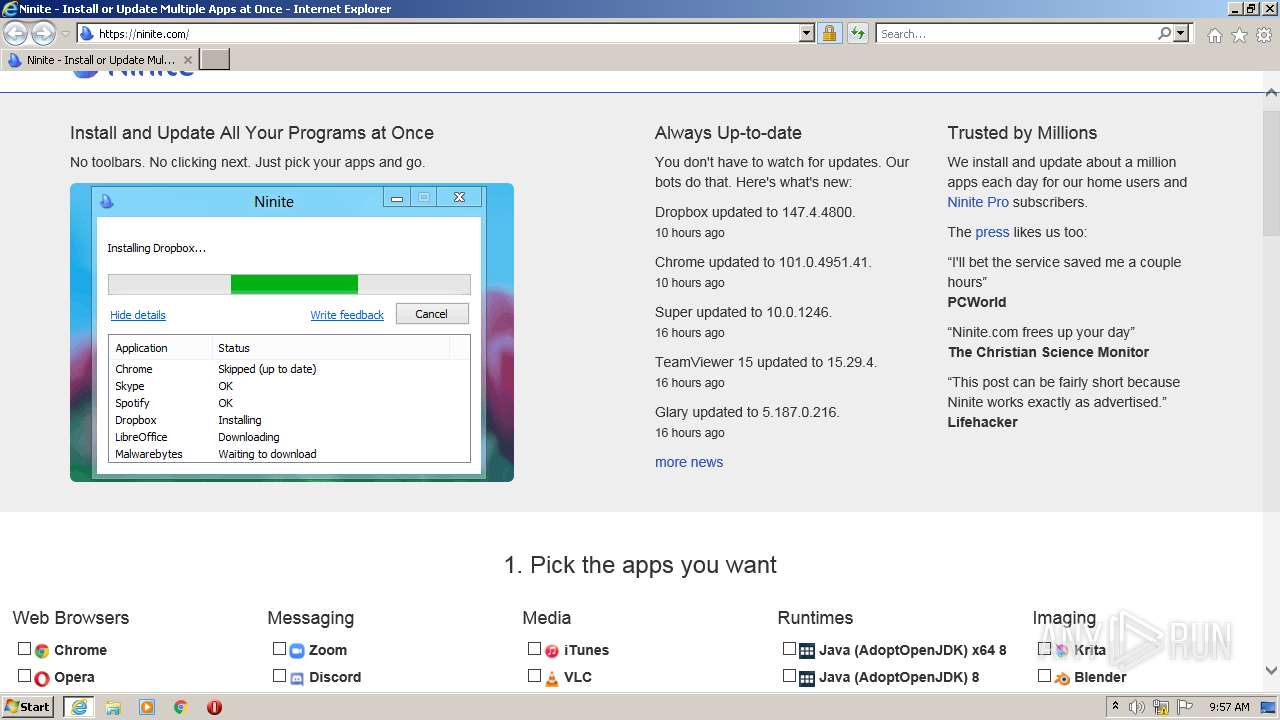Screen dimensions: 1280x720
Task: Click 'TeamViewer 15 updated to 15.29.4.' text
Action: (x=766, y=362)
